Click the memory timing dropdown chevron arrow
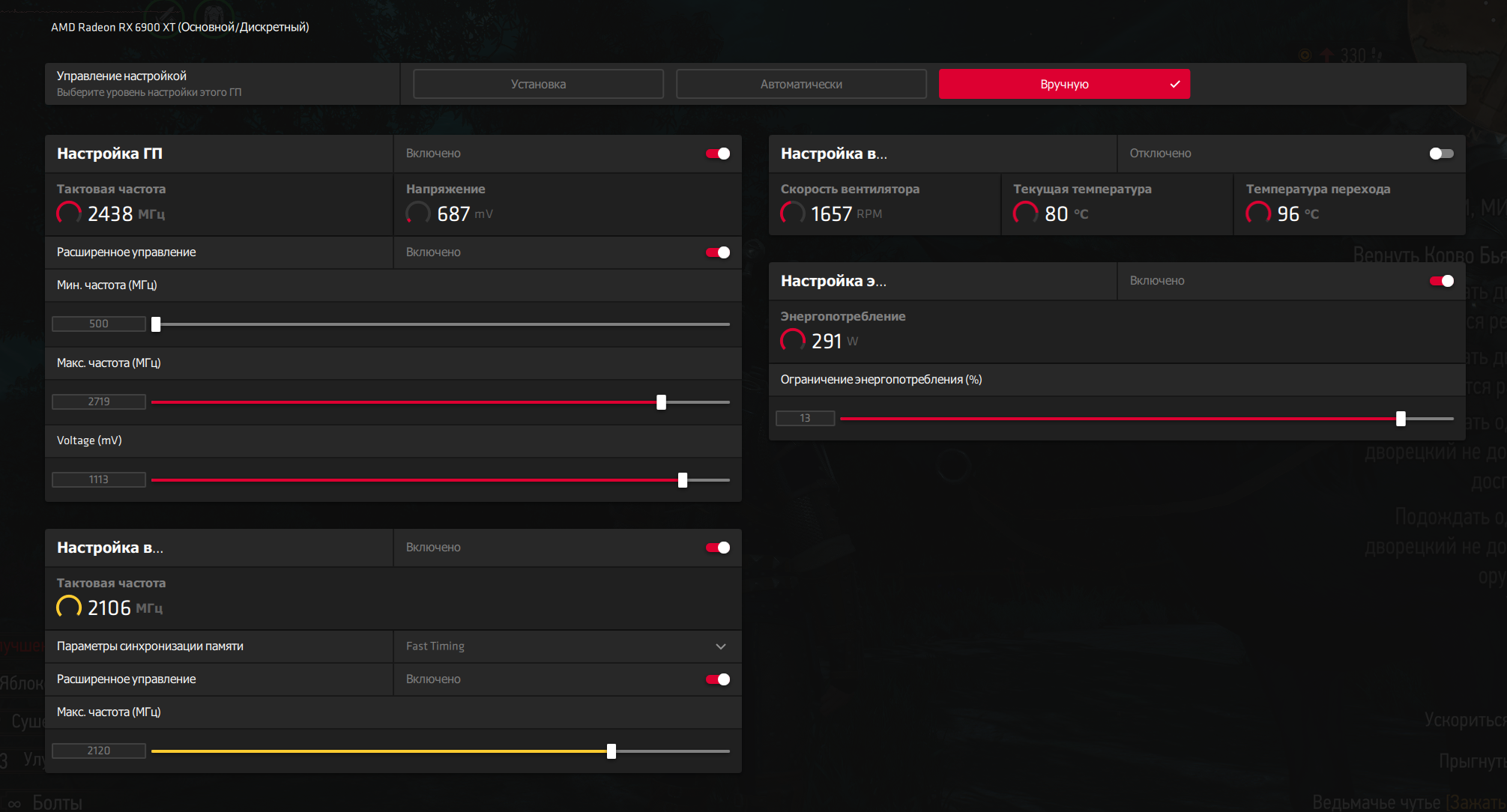The height and width of the screenshot is (812, 1507). pos(721,646)
